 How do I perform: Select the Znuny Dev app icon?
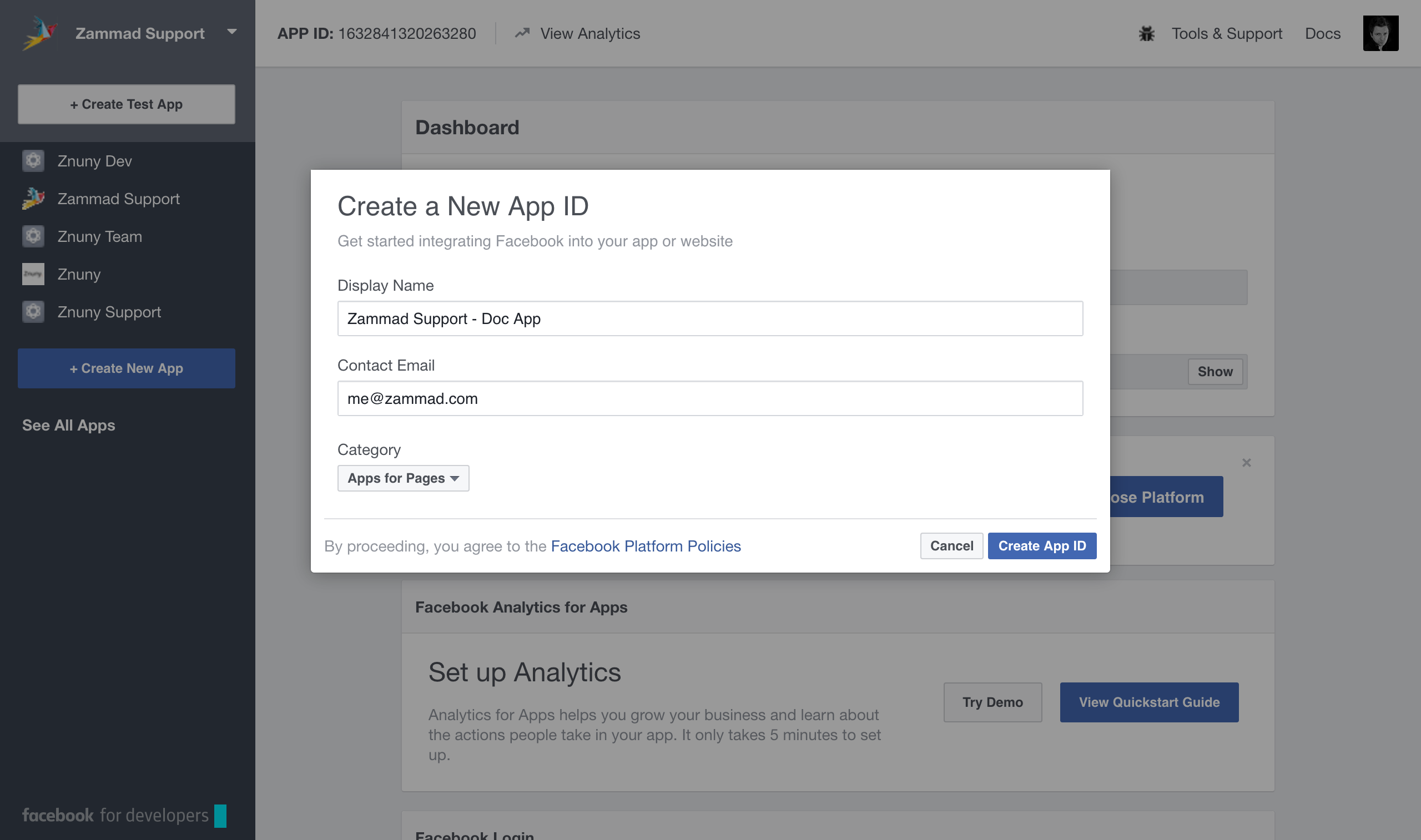pyautogui.click(x=33, y=161)
